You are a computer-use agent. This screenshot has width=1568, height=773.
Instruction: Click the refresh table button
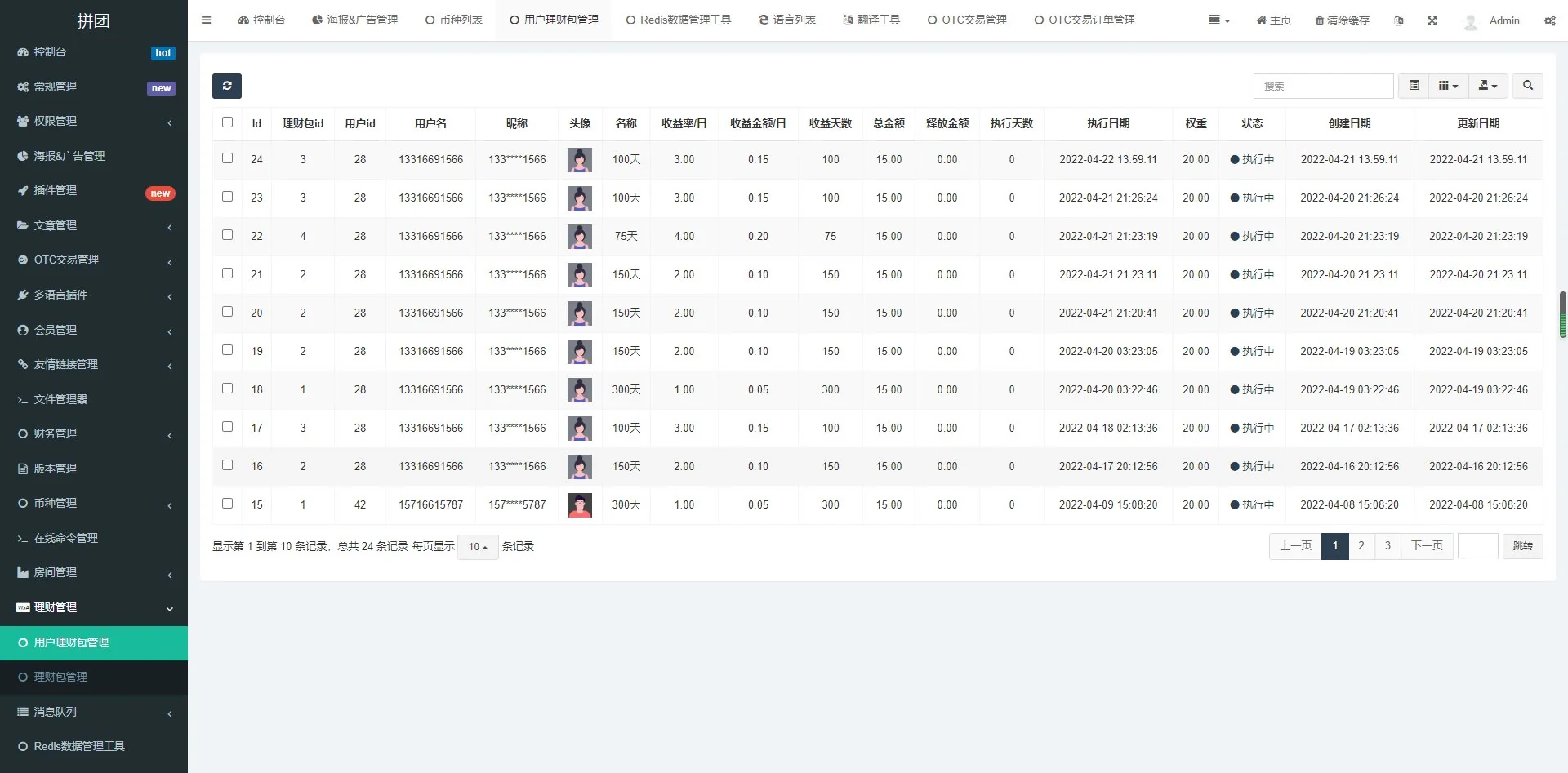[x=227, y=86]
